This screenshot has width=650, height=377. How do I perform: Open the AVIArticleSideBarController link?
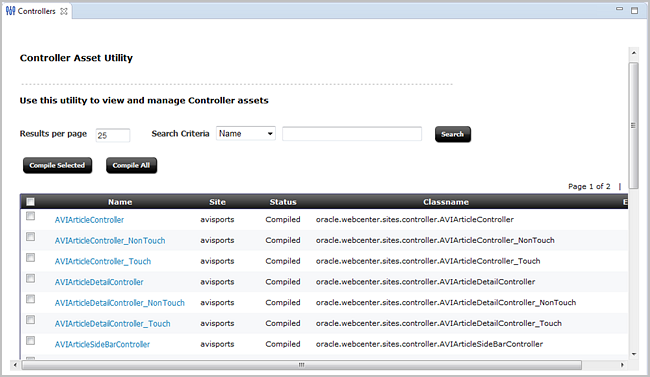(x=102, y=344)
